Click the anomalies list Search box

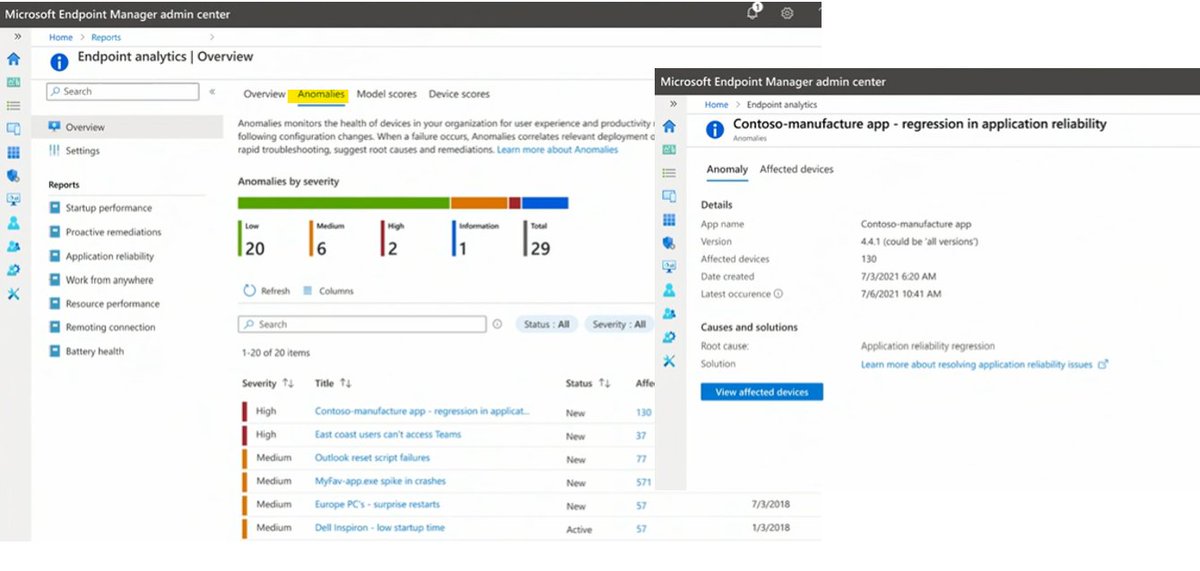coord(362,324)
